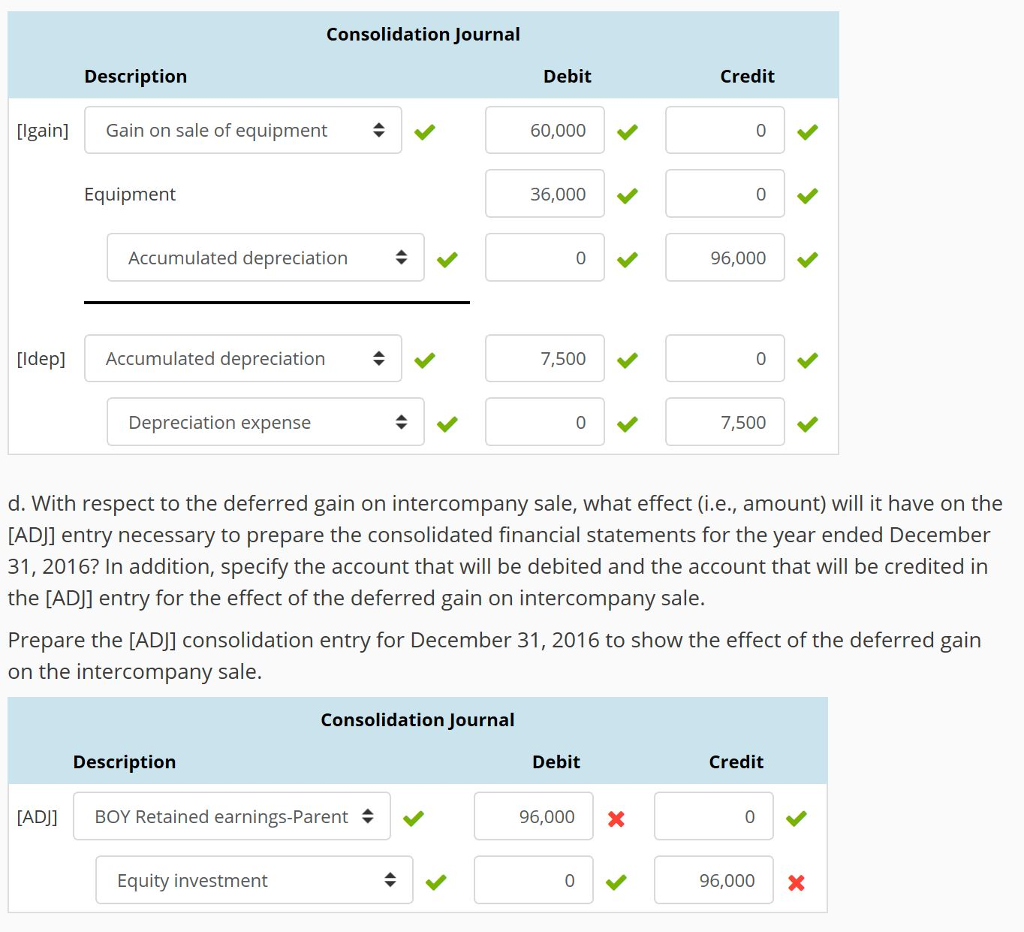
Task: Click green check beside 7,500 Accumulated depreciation debit
Action: point(627,359)
